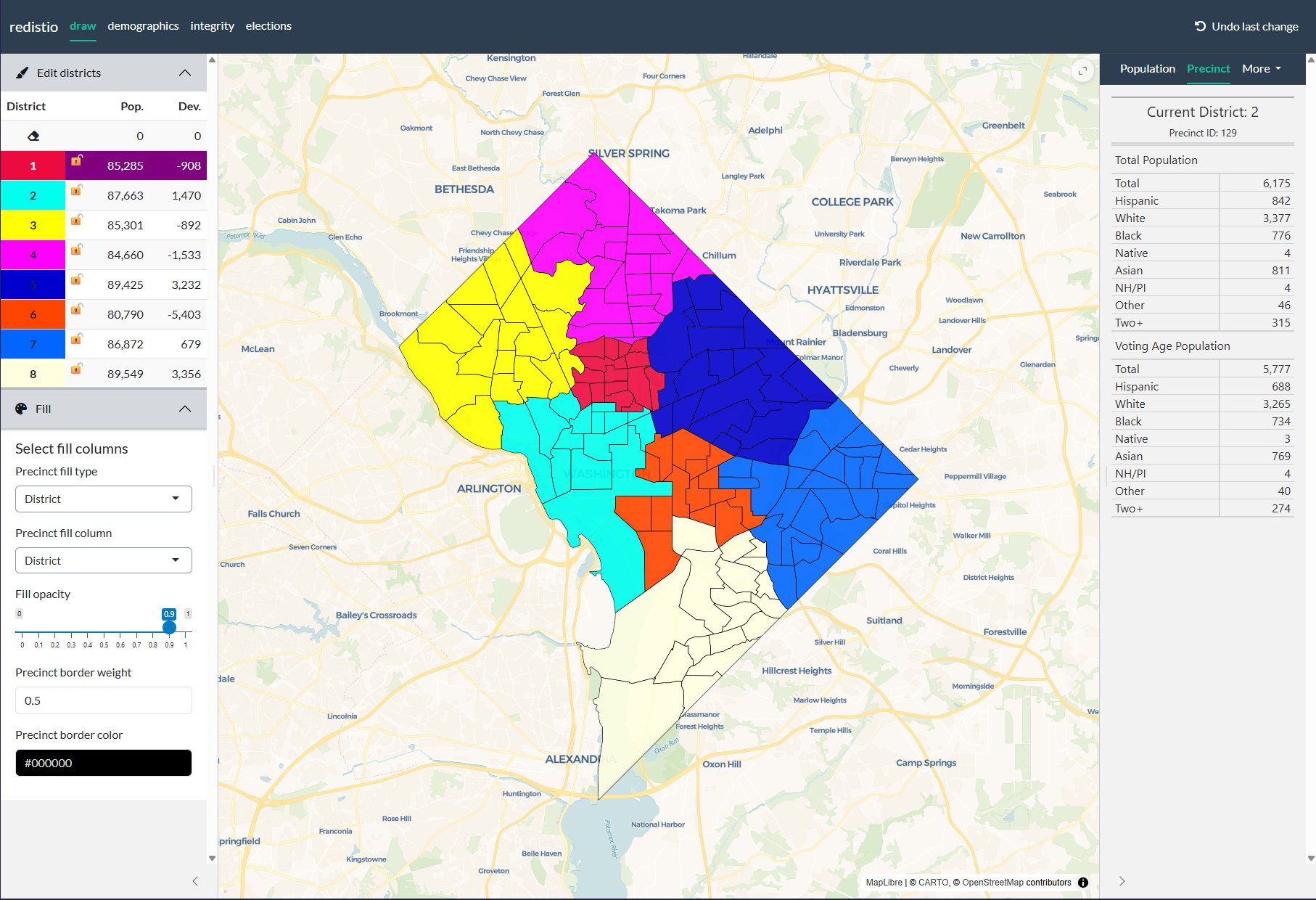Collapse the Edit districts panel
The image size is (1316, 900).
(x=185, y=73)
